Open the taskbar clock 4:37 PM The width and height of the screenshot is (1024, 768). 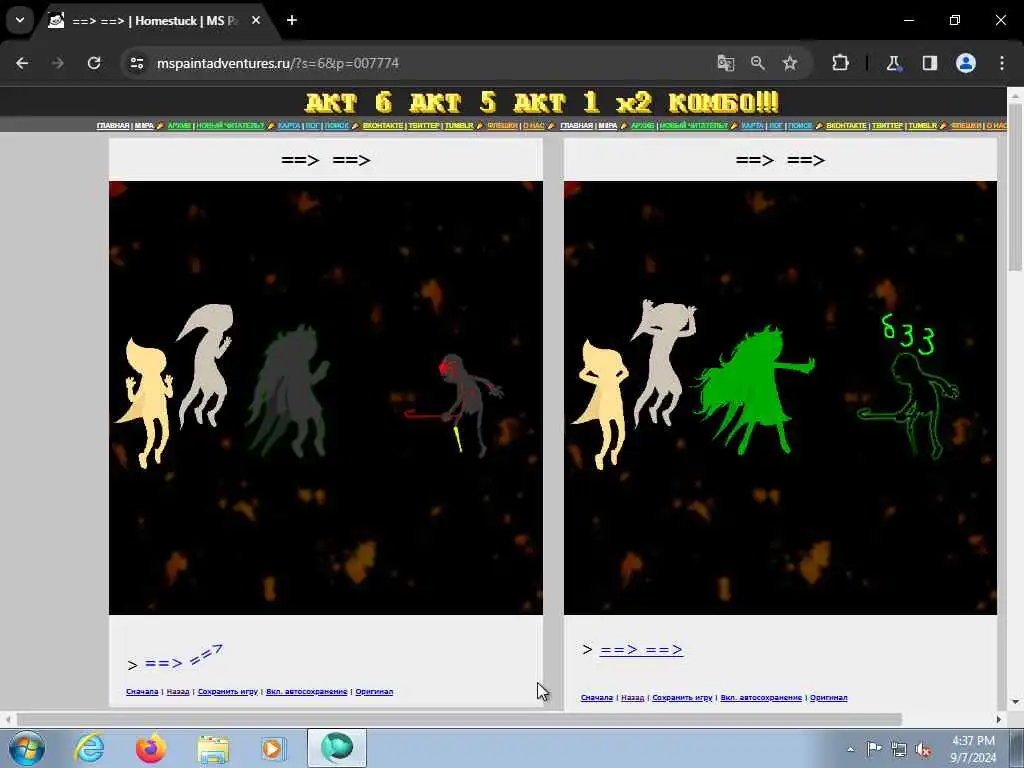click(973, 748)
